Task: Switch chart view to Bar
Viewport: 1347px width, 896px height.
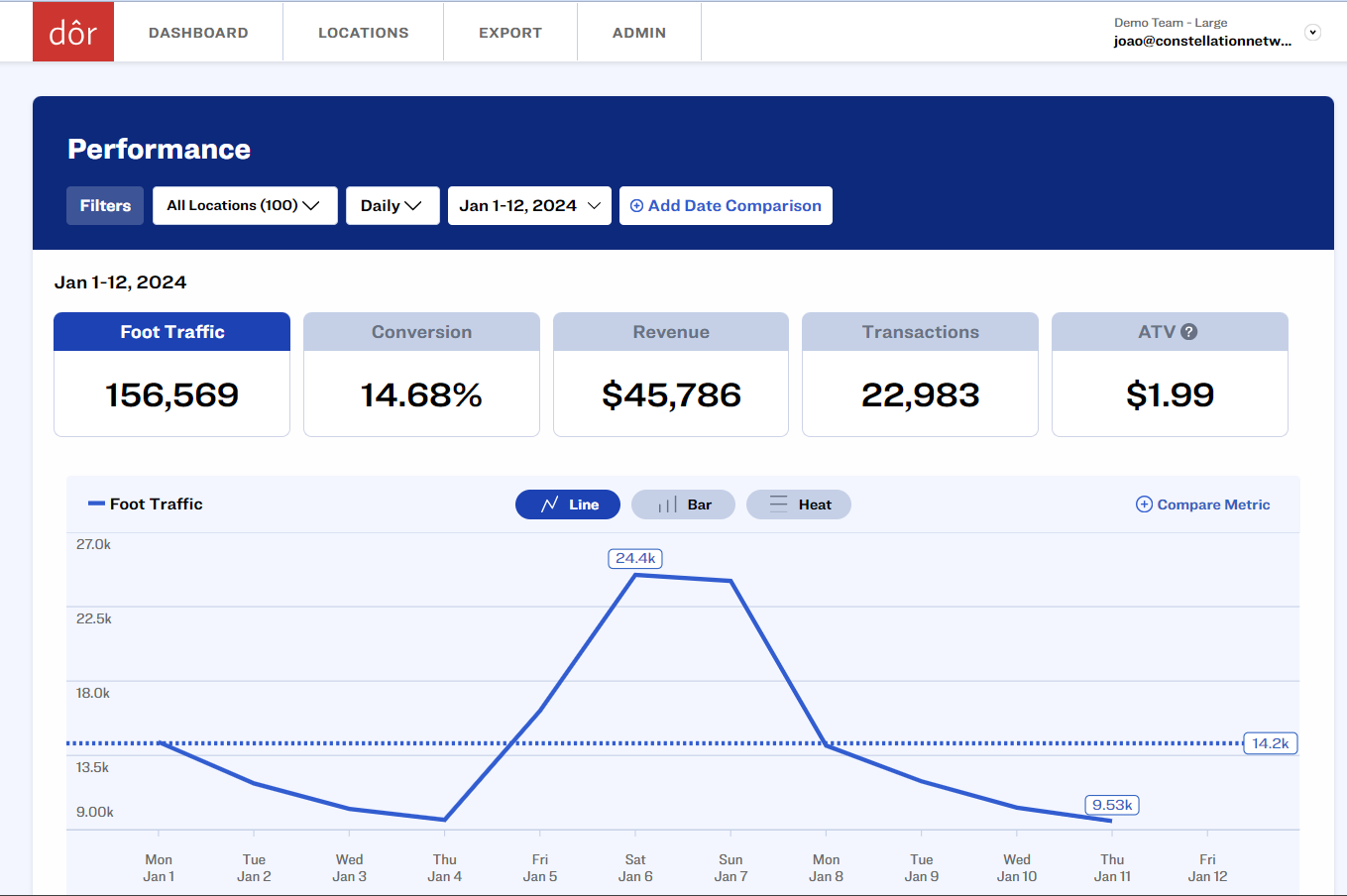Action: point(683,504)
